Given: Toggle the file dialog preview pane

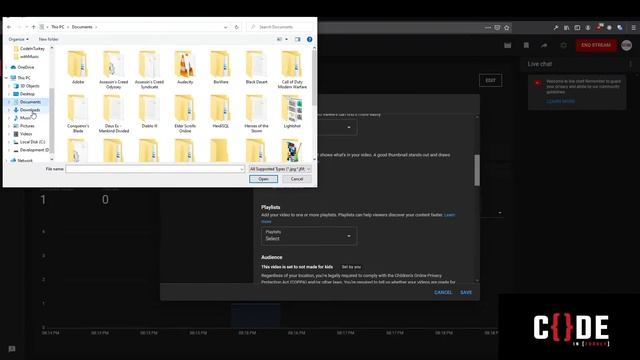Looking at the screenshot, I should [298, 39].
